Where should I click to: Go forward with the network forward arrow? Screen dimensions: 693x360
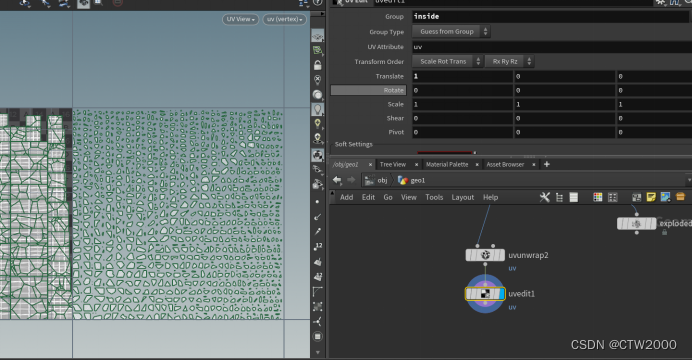pyautogui.click(x=351, y=180)
